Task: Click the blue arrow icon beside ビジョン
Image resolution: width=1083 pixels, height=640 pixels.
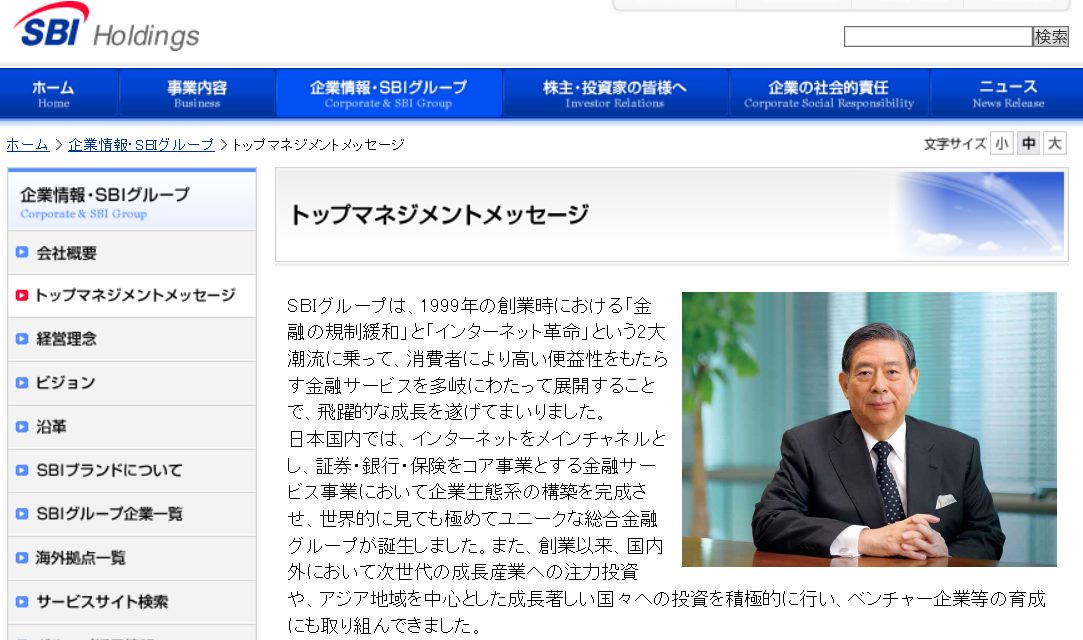Action: click(x=22, y=382)
